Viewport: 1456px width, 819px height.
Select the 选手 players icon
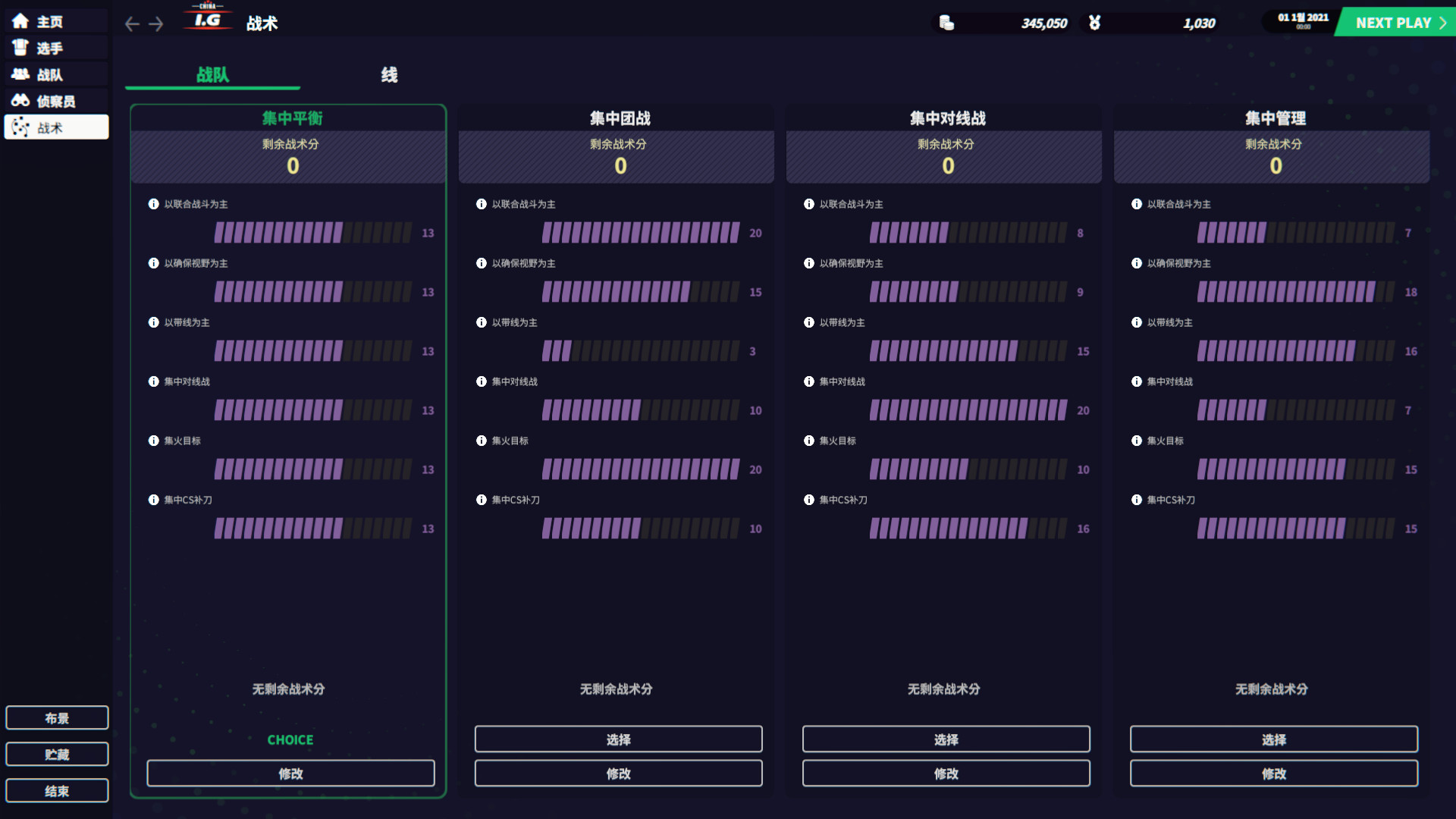pyautogui.click(x=20, y=48)
